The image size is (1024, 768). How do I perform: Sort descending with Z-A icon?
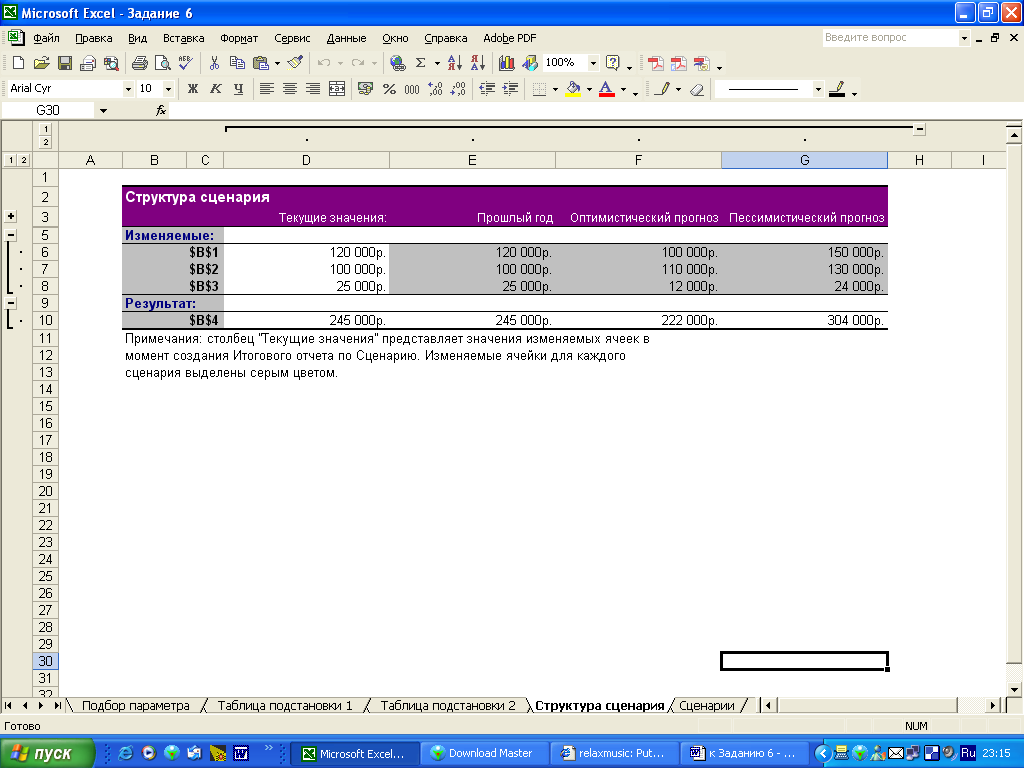[x=478, y=63]
